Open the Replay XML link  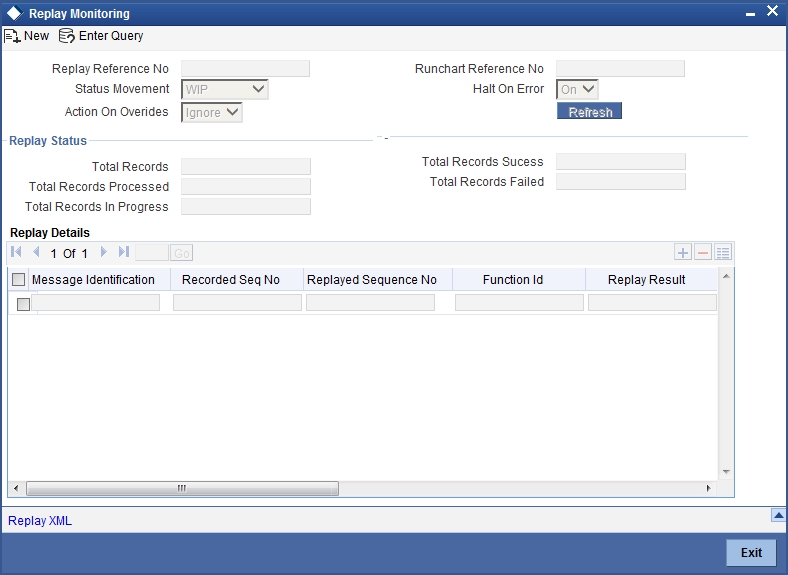(x=40, y=521)
